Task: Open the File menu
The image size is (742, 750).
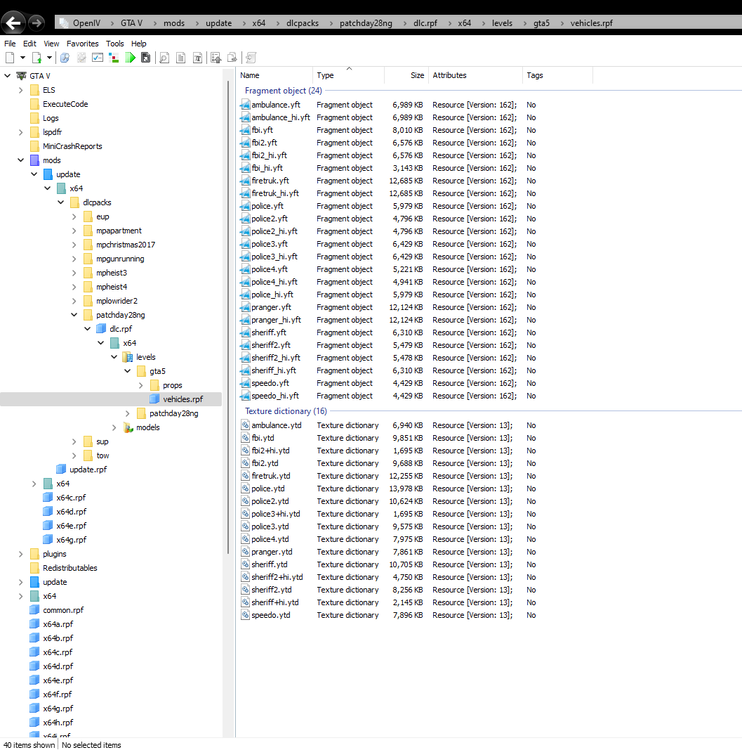Action: click(x=10, y=44)
